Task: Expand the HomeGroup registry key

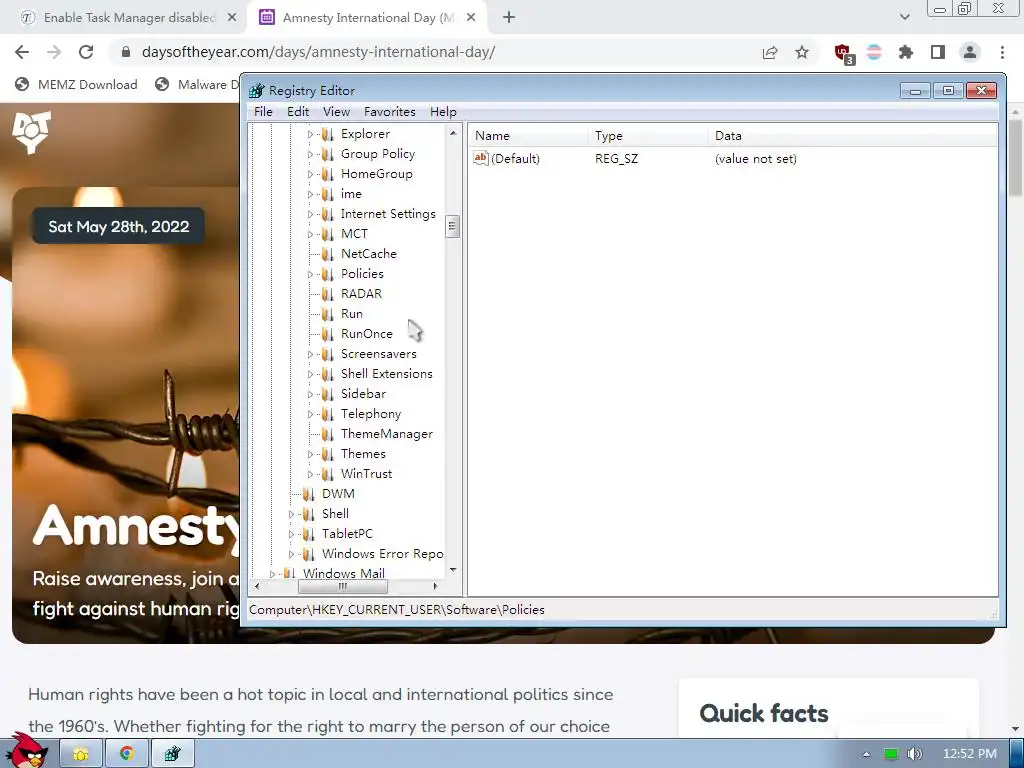Action: pos(310,174)
